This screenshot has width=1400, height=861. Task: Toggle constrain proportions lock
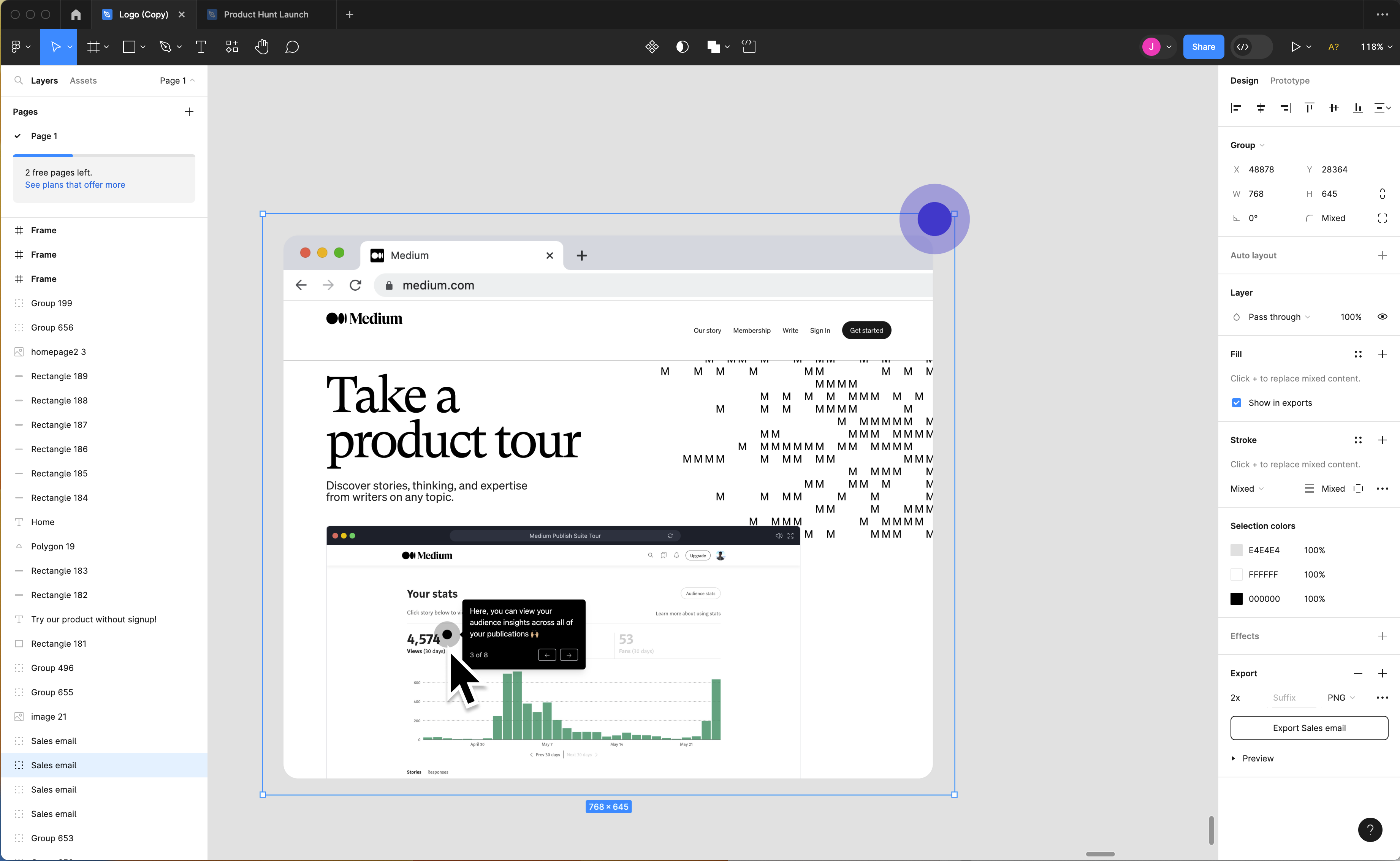click(x=1383, y=194)
